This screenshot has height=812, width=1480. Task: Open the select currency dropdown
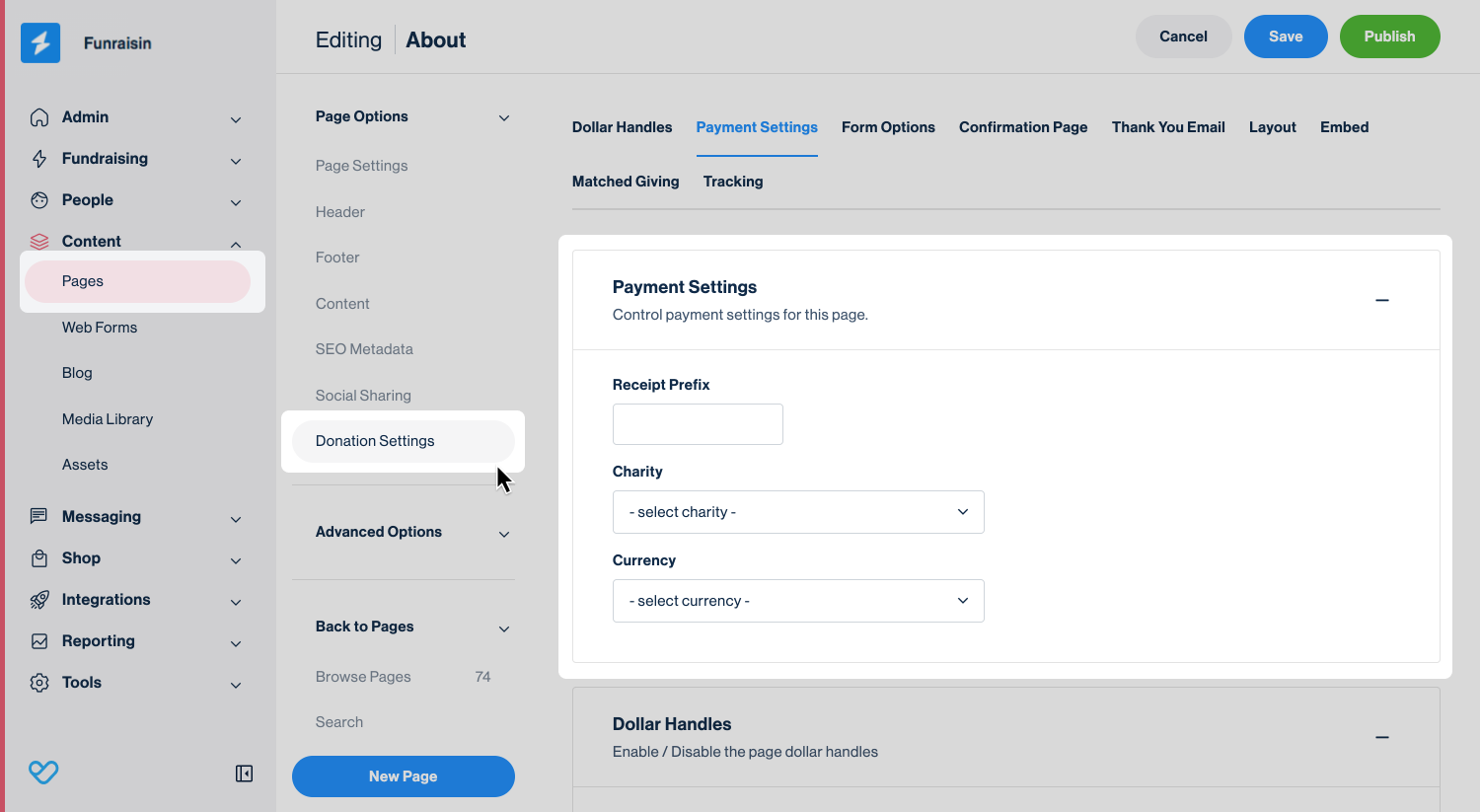pos(798,601)
